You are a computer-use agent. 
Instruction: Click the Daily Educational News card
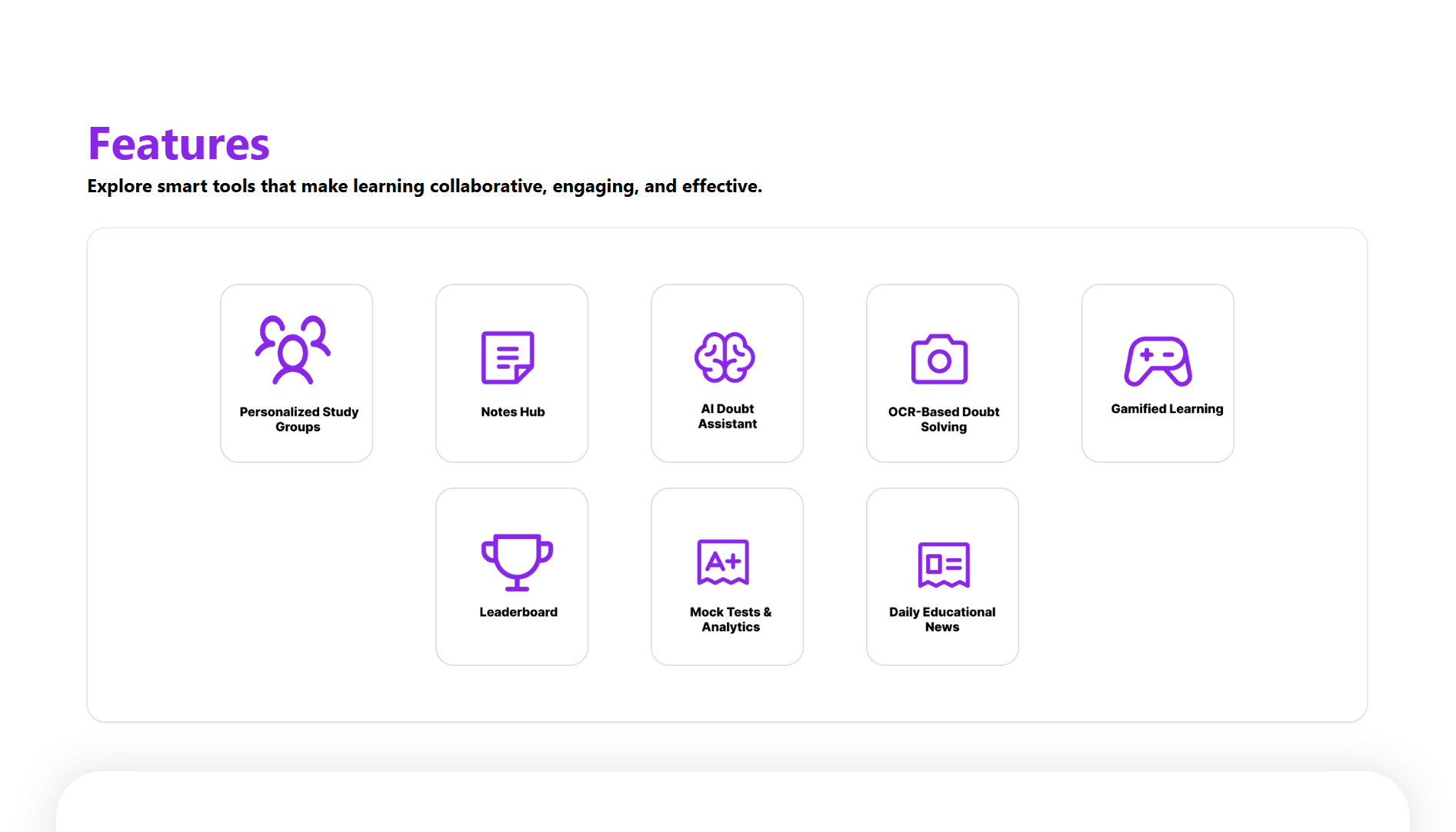pos(941,575)
